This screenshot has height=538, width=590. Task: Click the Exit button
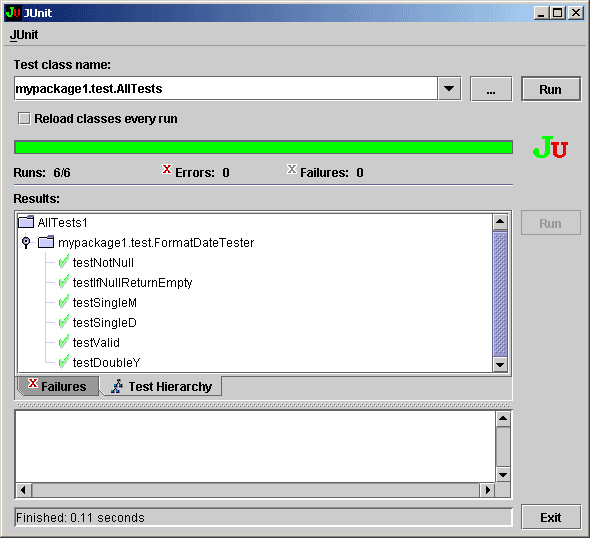tap(550, 518)
